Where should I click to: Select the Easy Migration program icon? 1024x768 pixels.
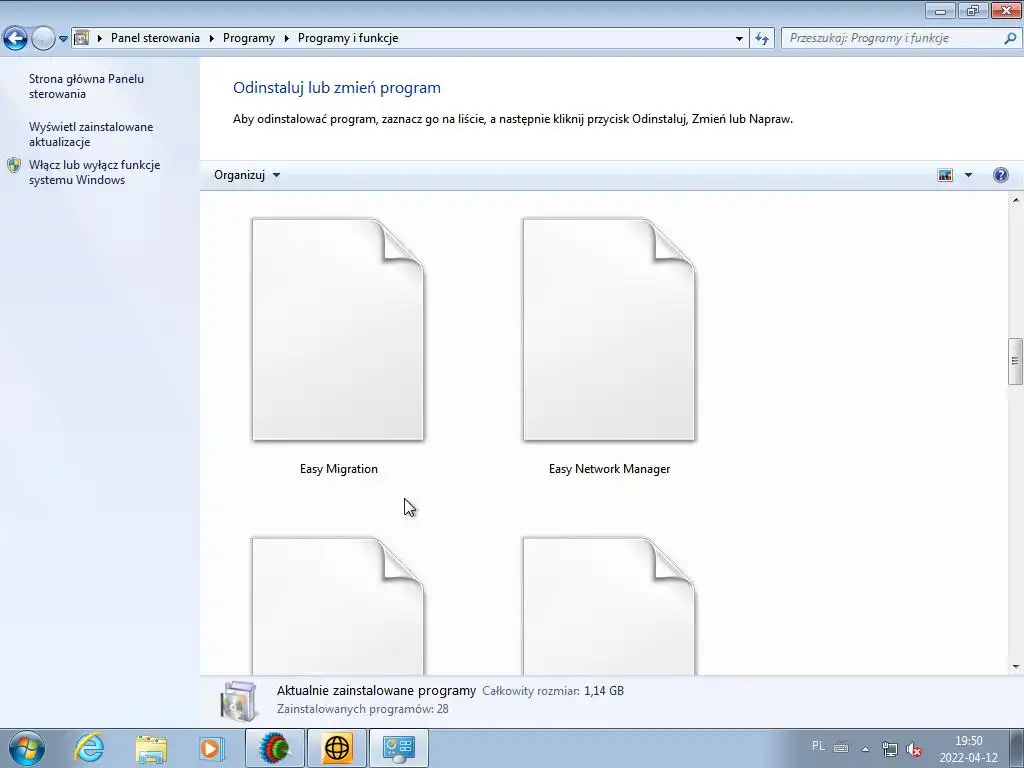click(x=338, y=330)
